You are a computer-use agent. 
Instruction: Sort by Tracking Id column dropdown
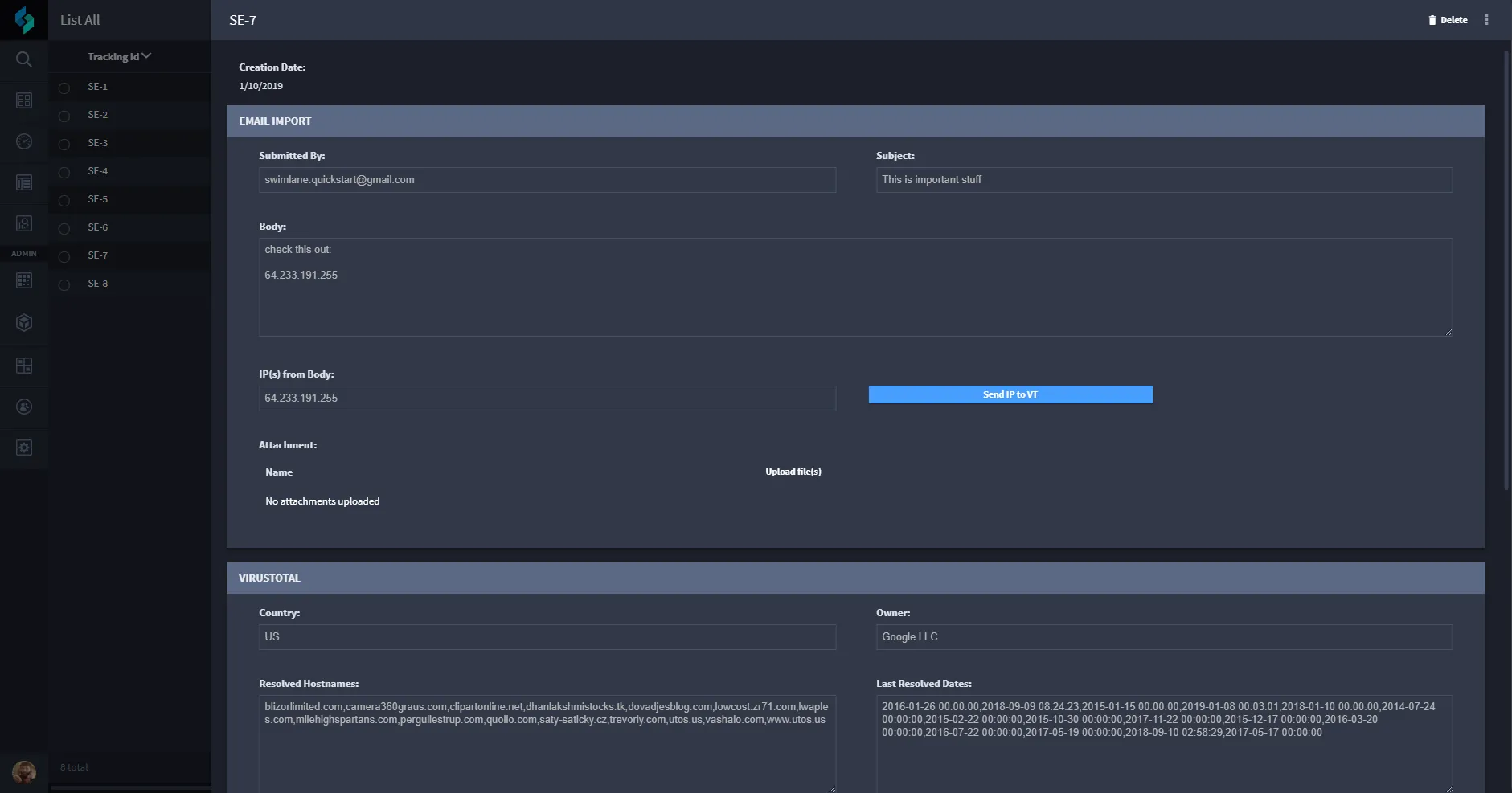coord(119,56)
